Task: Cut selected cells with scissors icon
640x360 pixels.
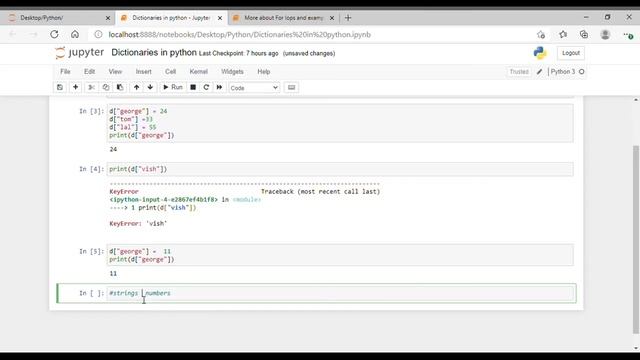Action: pos(91,87)
